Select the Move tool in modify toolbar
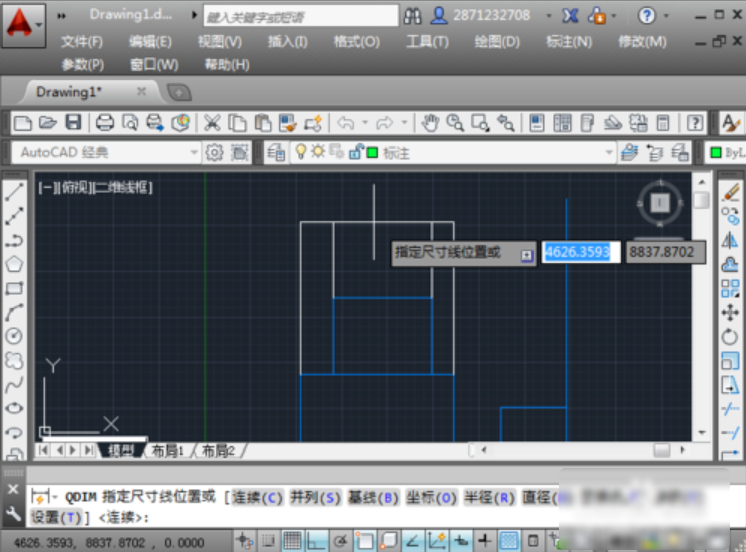The width and height of the screenshot is (746, 552). 730,313
